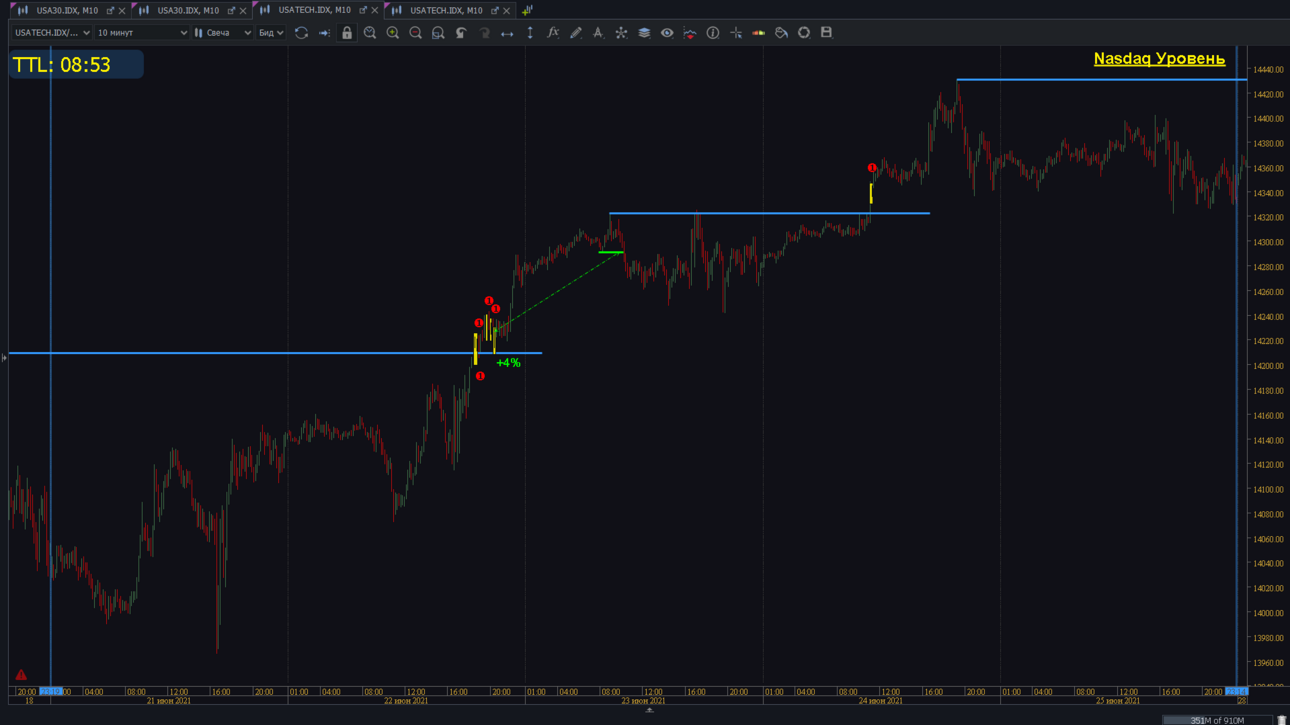Click the memory usage 351M of 910M bar
Image resolution: width=1290 pixels, height=725 pixels.
(x=1217, y=720)
